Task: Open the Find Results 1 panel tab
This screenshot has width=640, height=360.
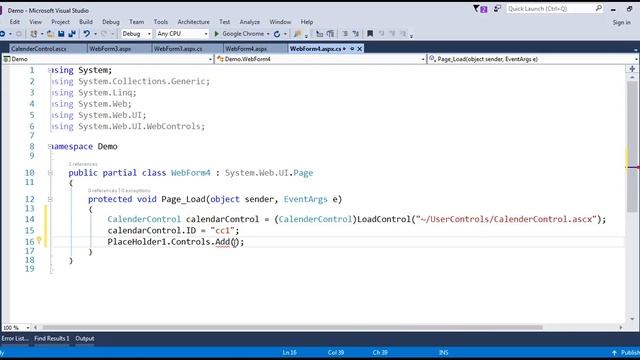Action: (52, 338)
